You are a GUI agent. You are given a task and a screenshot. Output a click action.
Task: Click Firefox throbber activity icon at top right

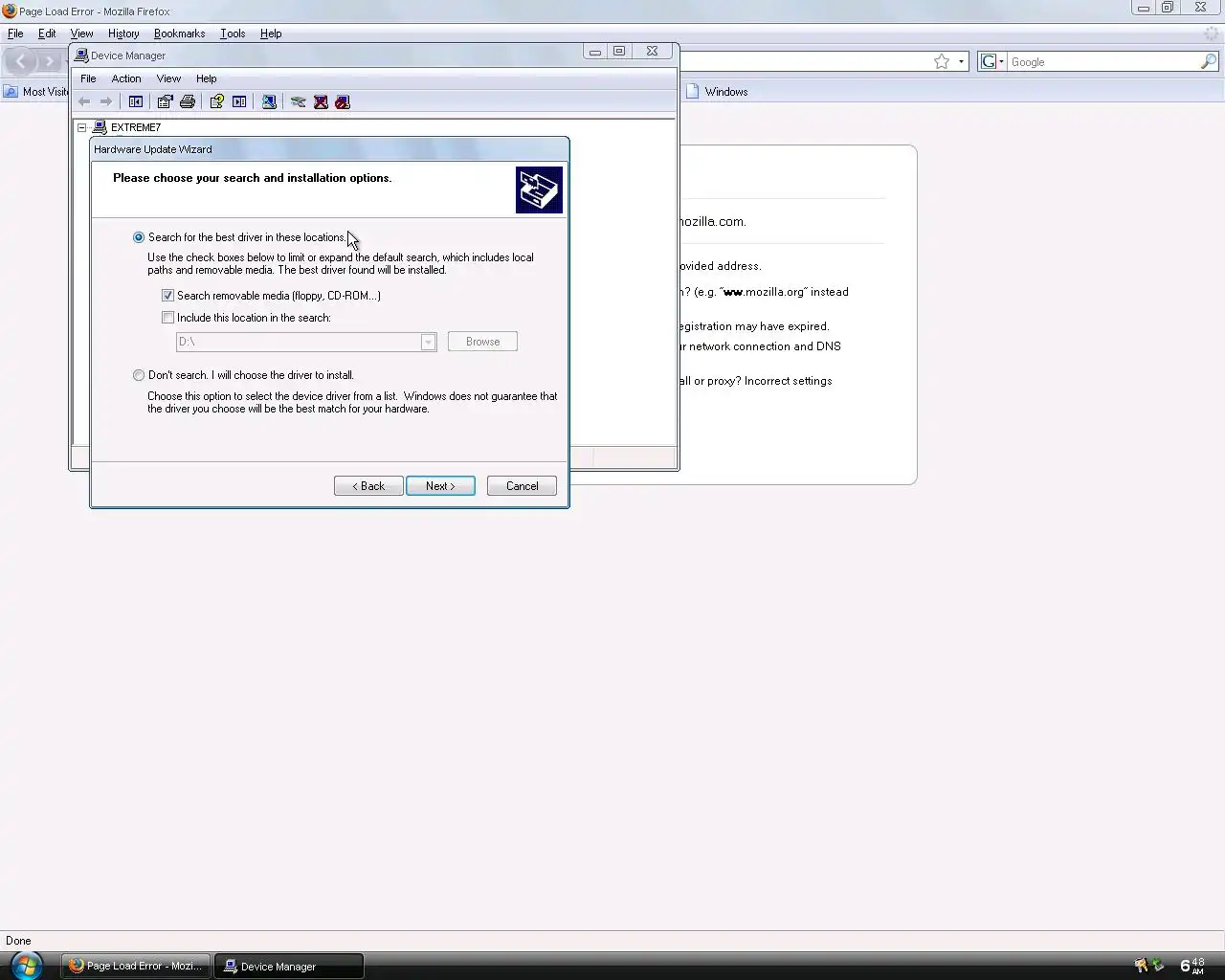1211,33
